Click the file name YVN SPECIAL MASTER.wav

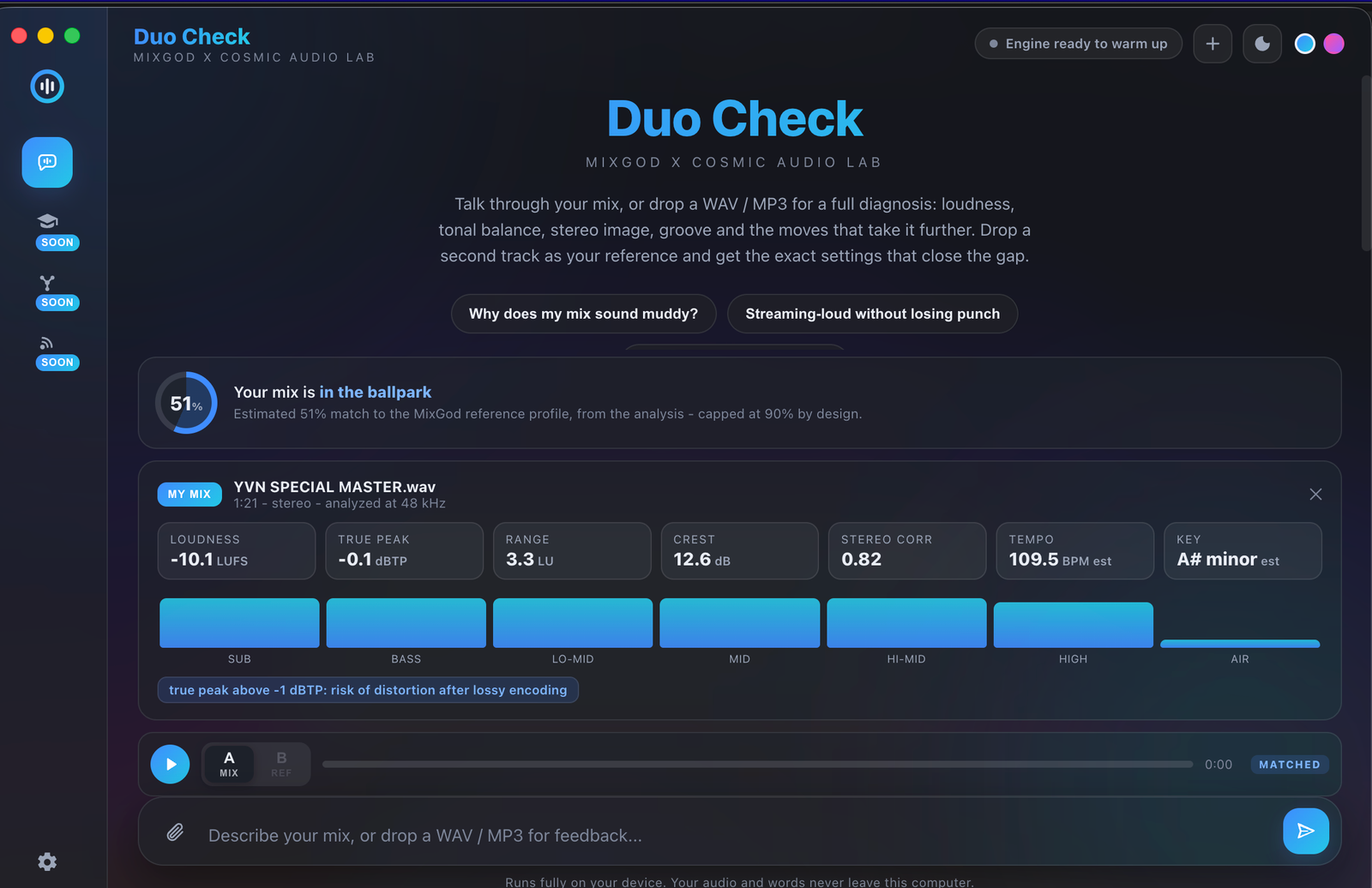pos(334,487)
